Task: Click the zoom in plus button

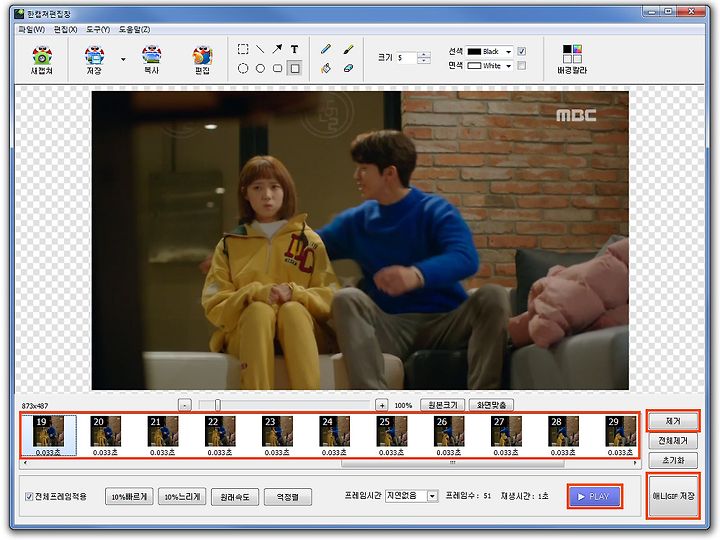Action: 382,405
